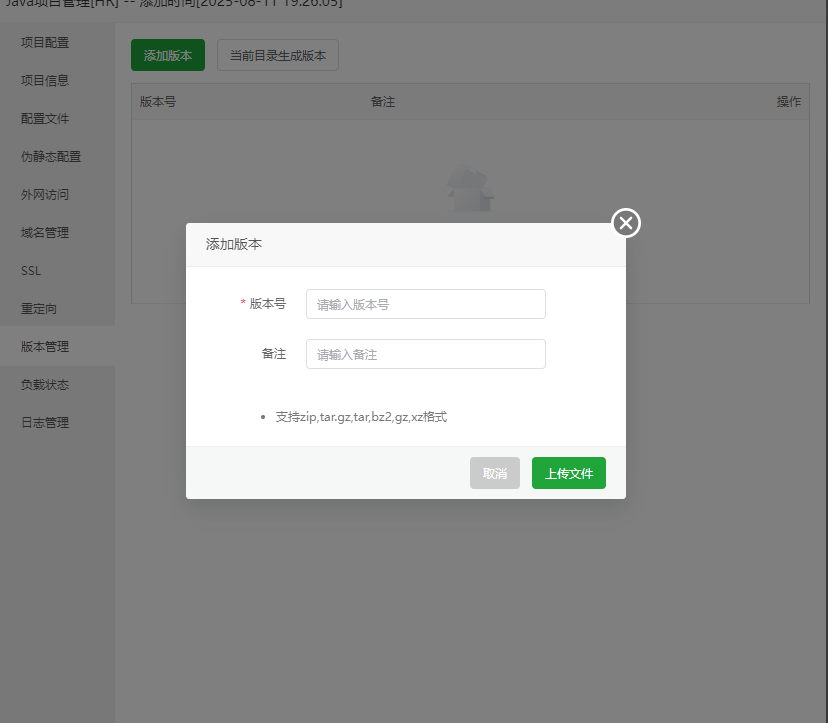Open the 项目配置 sidebar tab
The width and height of the screenshot is (828, 723).
pos(45,42)
